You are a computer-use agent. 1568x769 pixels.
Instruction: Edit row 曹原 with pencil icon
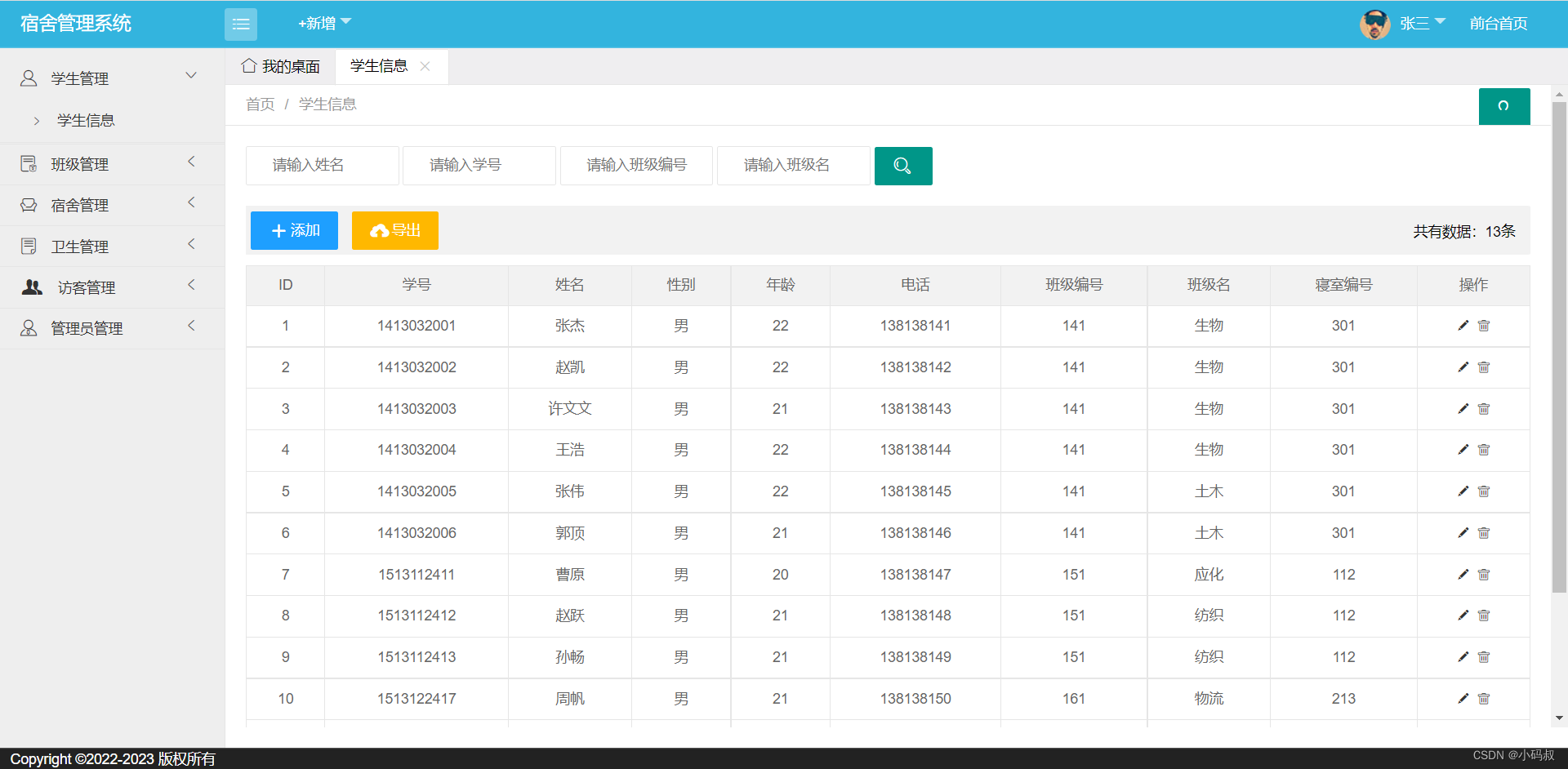click(x=1463, y=575)
